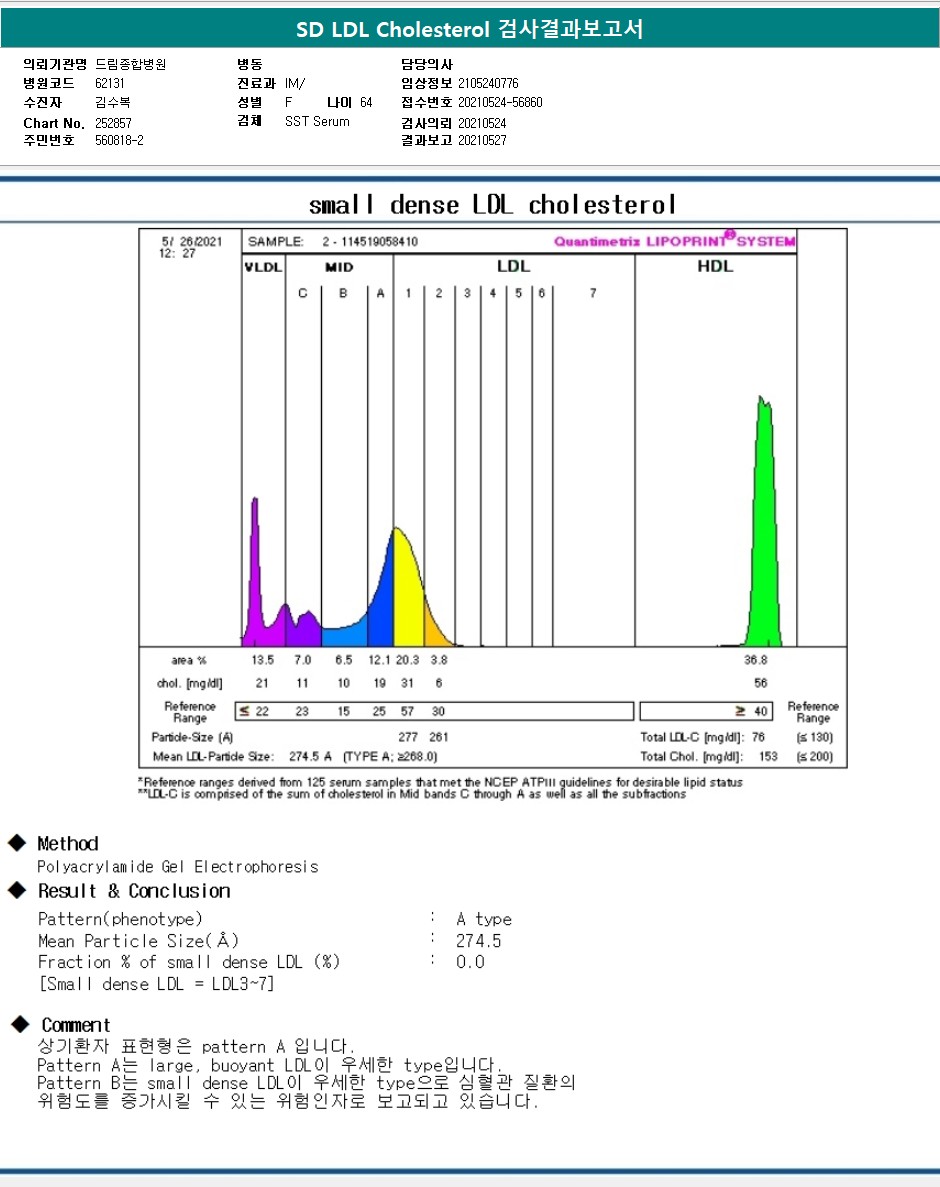This screenshot has height=1187, width=940.
Task: Click the Chart No. value 252857
Action: (113, 123)
